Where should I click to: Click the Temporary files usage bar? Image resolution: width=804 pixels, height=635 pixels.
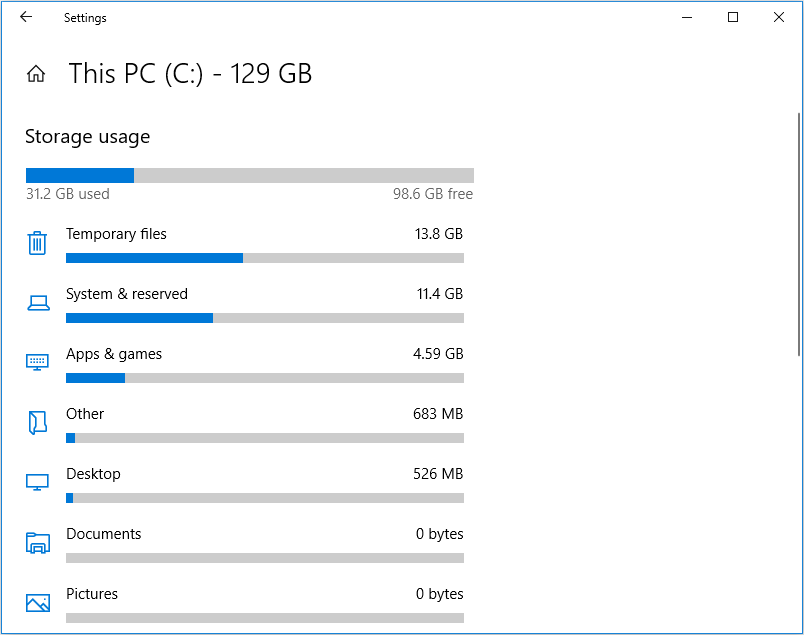pyautogui.click(x=264, y=258)
